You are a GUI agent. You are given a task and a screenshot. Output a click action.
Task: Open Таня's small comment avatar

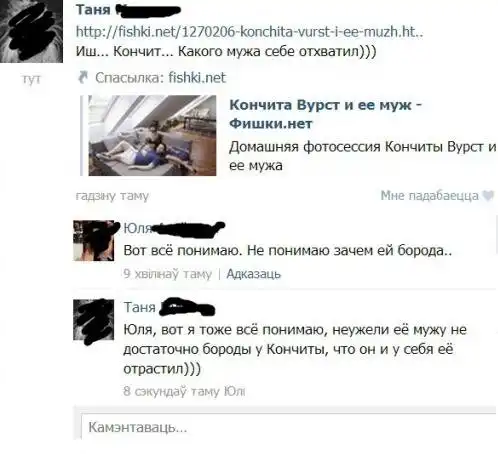[x=94, y=320]
